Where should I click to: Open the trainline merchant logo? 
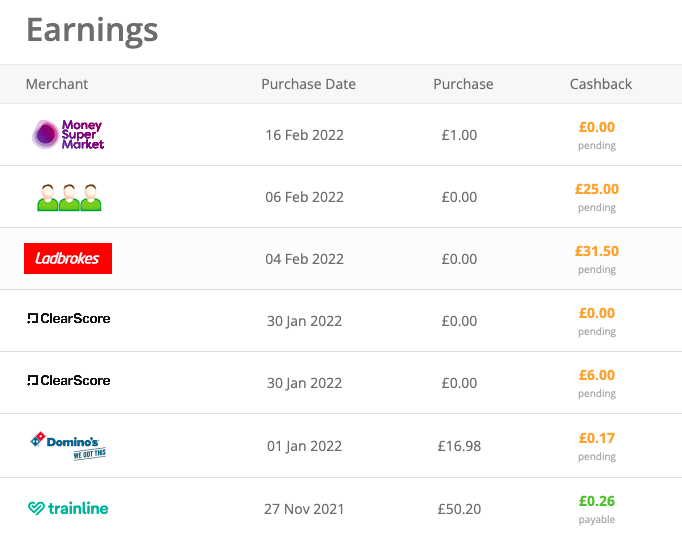pos(68,508)
